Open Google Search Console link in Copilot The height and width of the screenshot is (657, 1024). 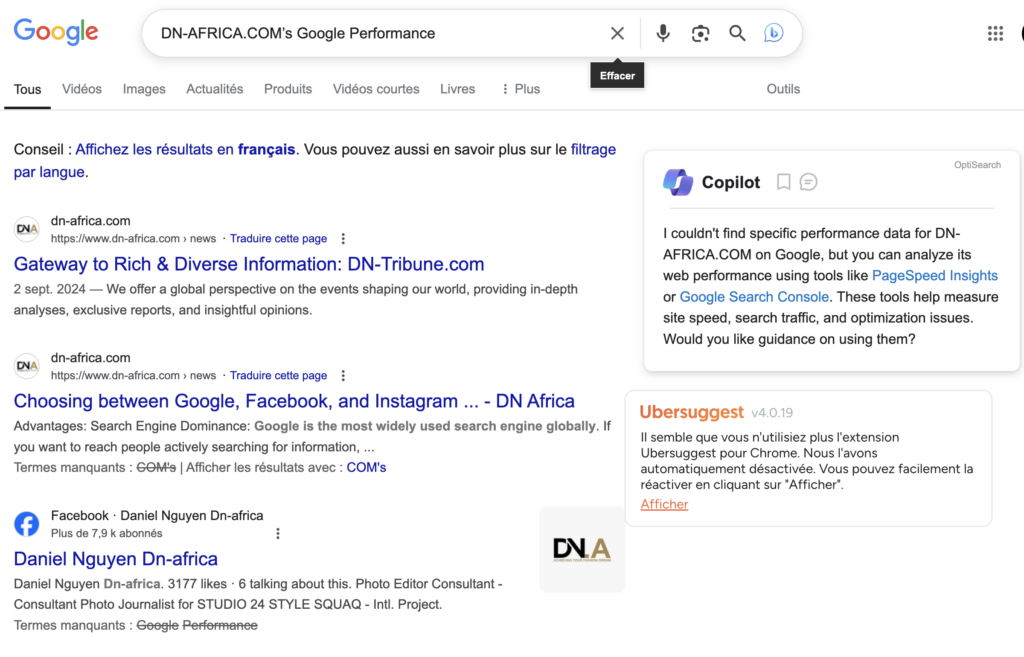click(754, 297)
